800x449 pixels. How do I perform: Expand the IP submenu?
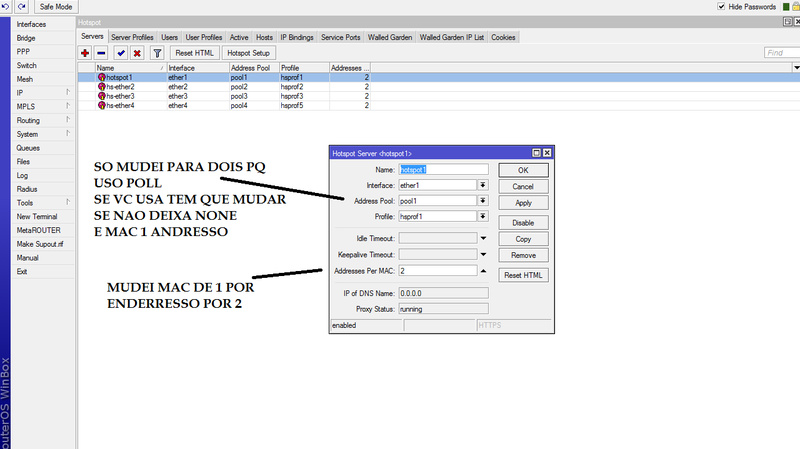[67, 92]
